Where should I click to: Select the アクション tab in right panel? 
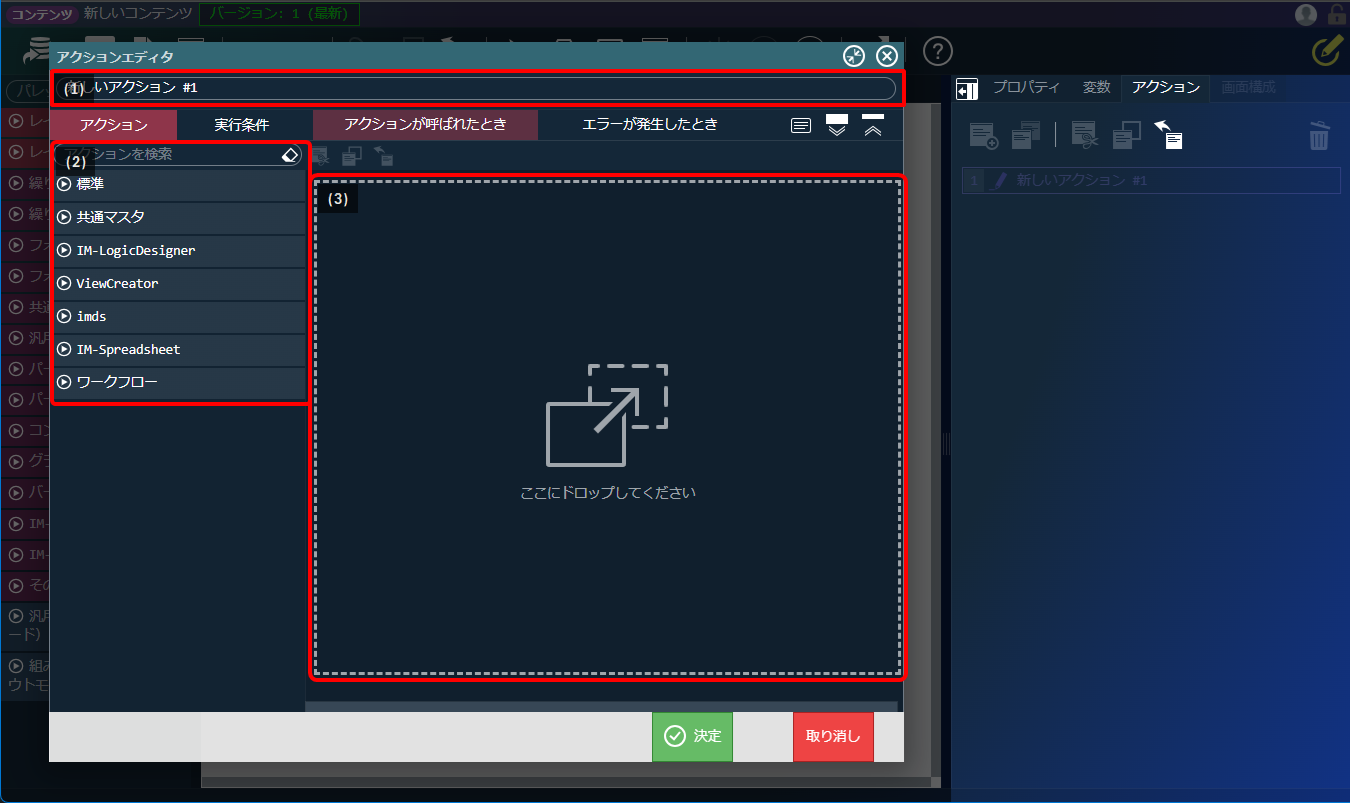(x=1166, y=88)
